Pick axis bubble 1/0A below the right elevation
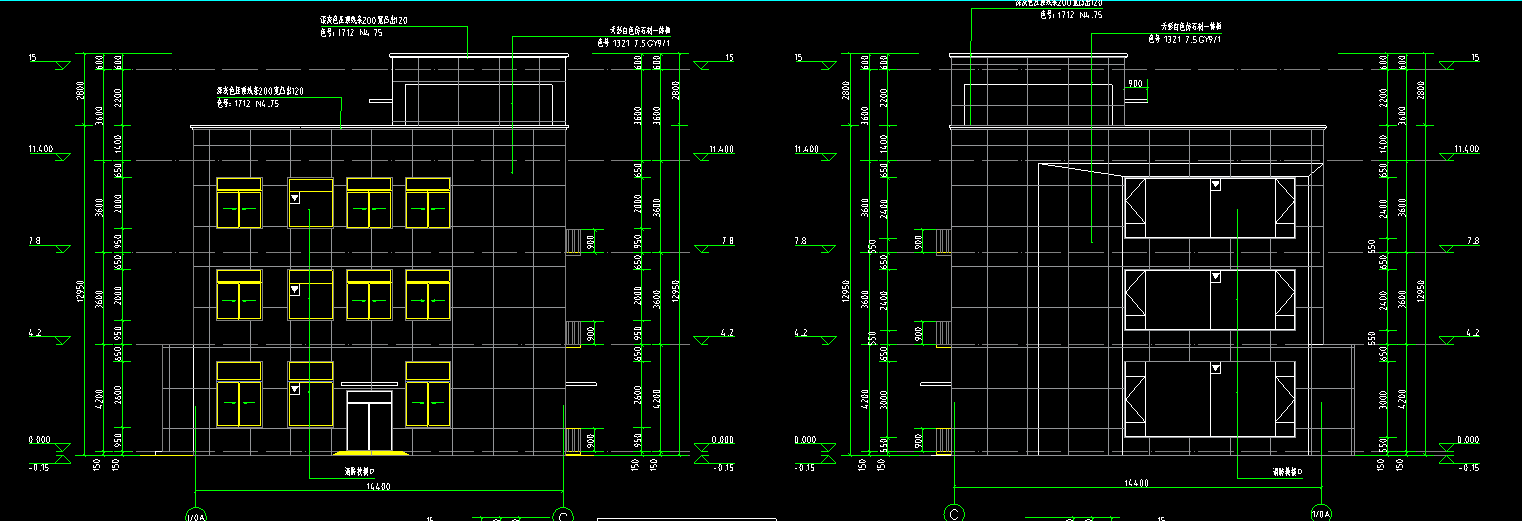 pyautogui.click(x=1320, y=514)
